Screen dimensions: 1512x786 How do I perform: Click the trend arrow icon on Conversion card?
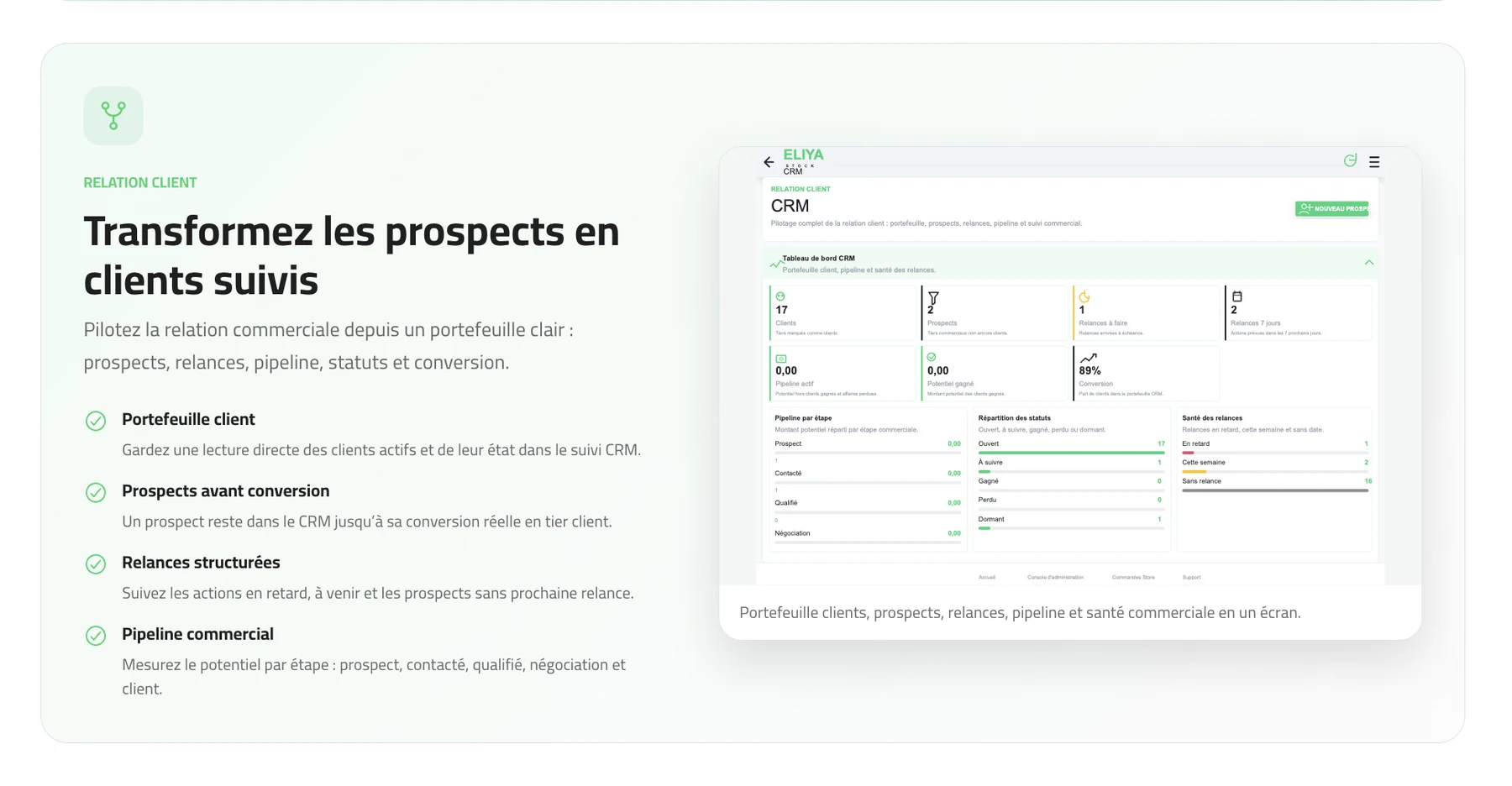(x=1088, y=358)
